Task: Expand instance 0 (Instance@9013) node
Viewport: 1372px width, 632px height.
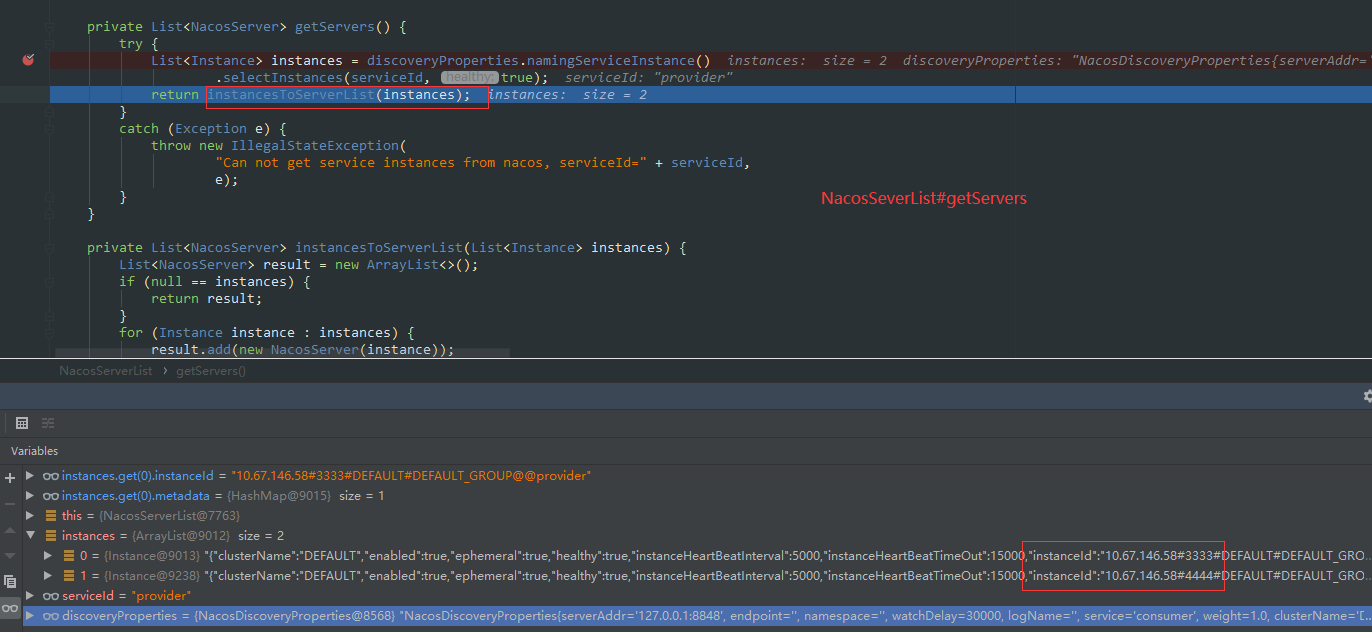Action: coord(48,555)
